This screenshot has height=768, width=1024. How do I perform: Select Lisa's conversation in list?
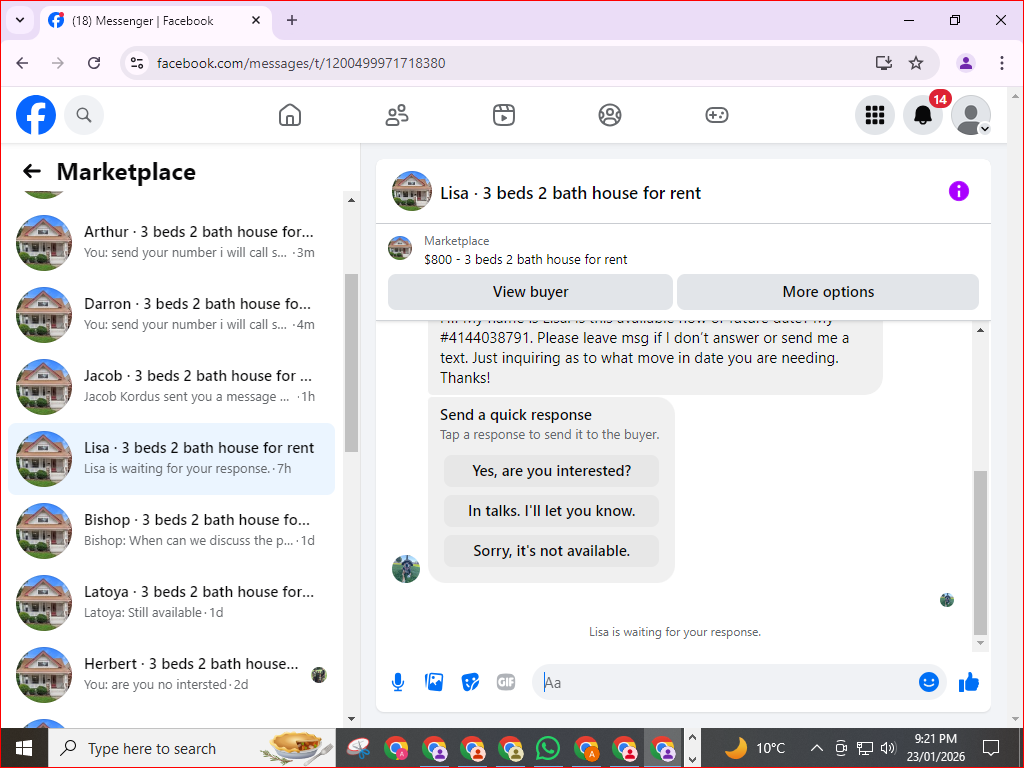coord(171,458)
